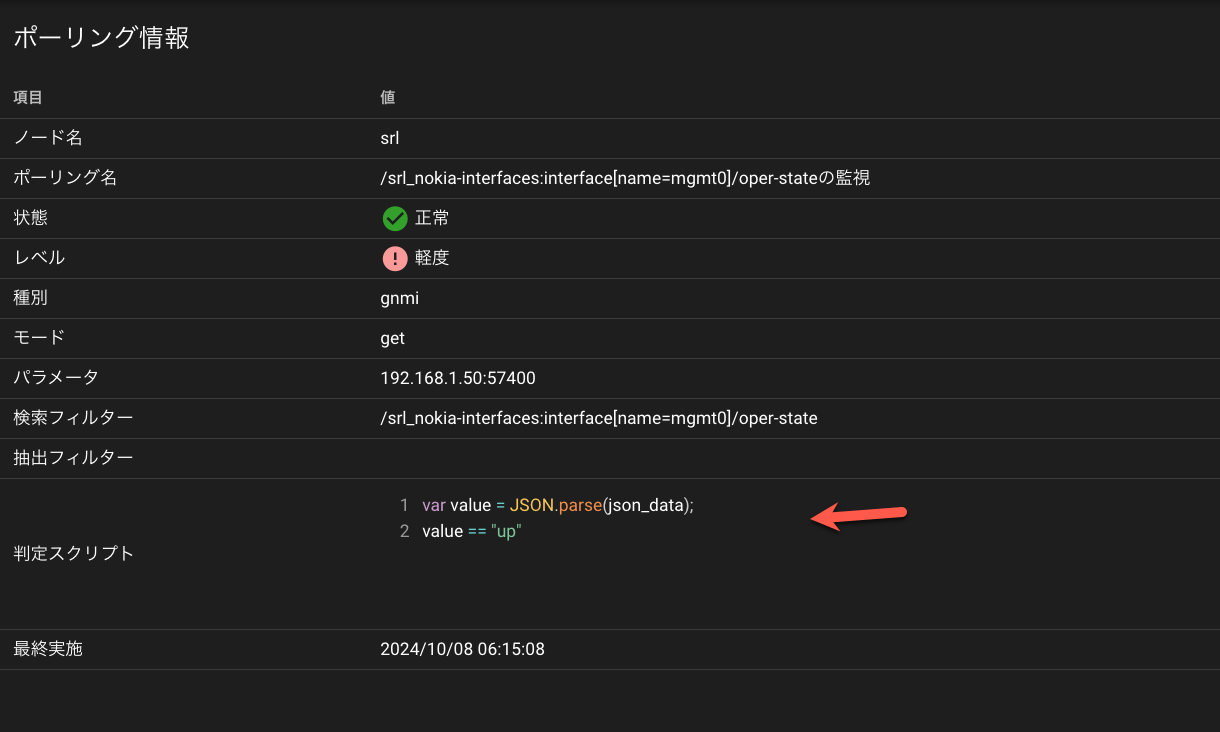Select the 値 column header
Image resolution: width=1220 pixels, height=732 pixels.
(x=388, y=98)
